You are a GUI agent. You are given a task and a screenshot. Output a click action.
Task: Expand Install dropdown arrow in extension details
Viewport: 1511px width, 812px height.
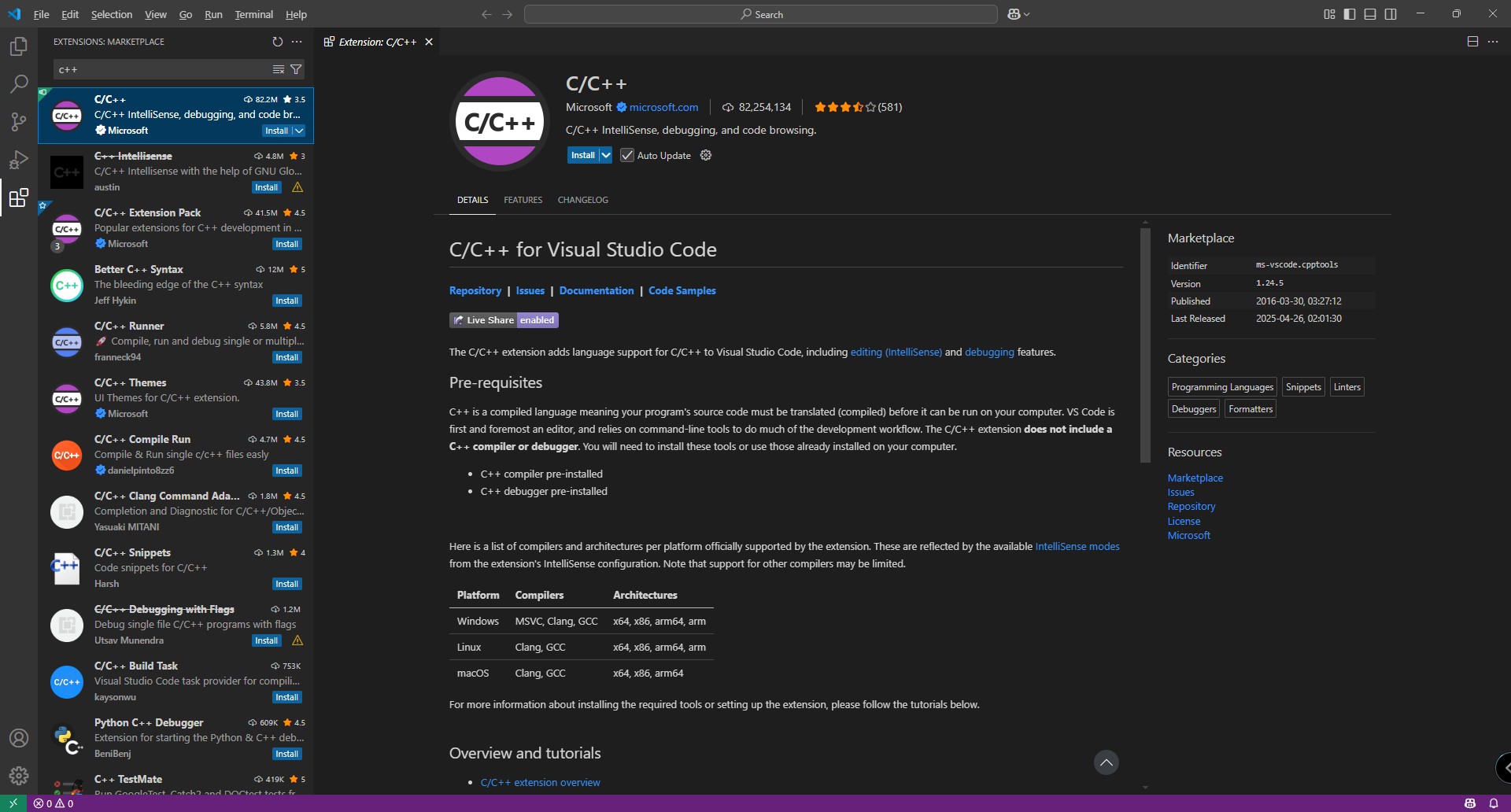[x=605, y=155]
